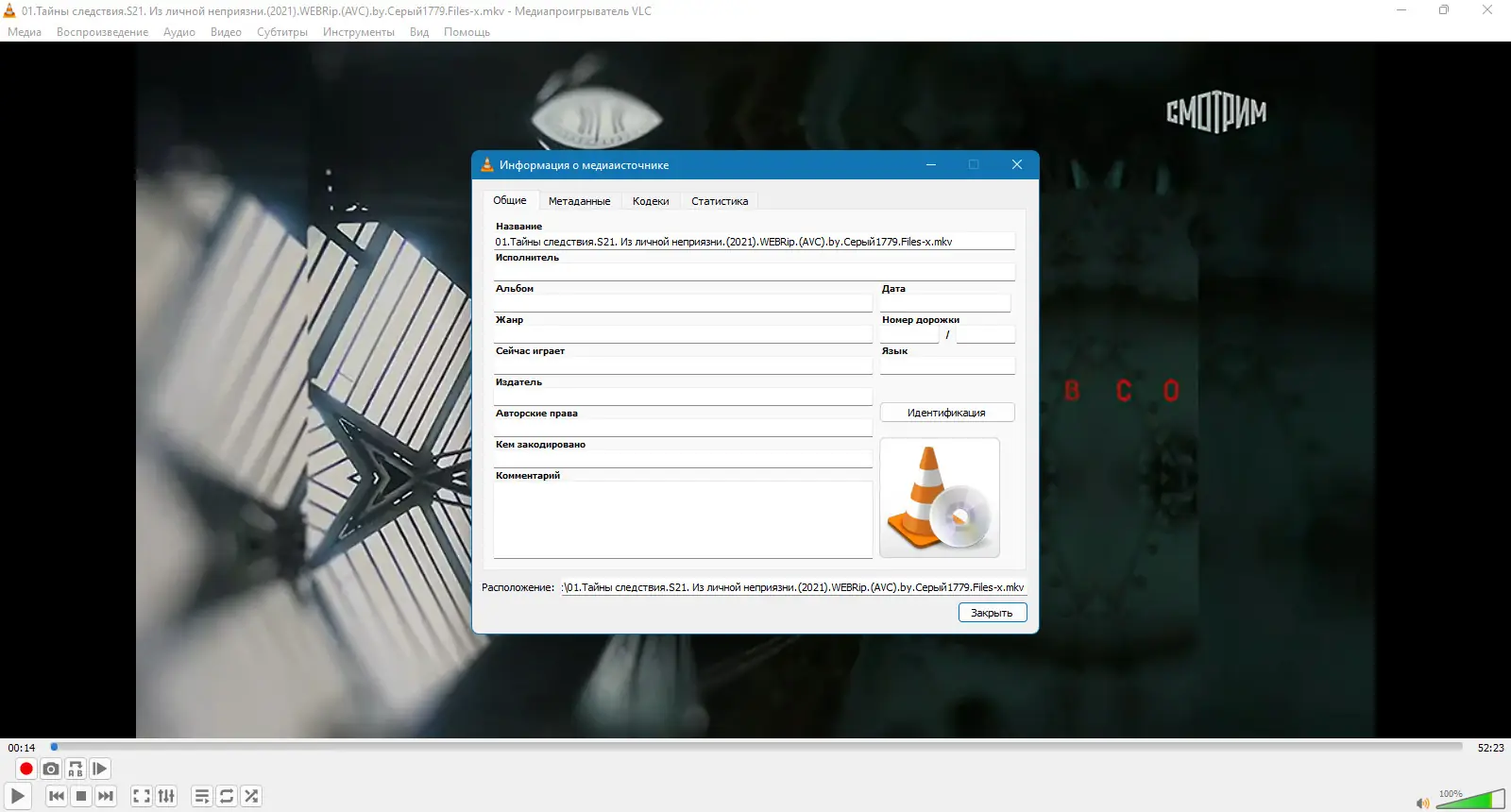Toggle elapsed time display 00:14
Screen dimensions: 1511x812
(x=22, y=748)
